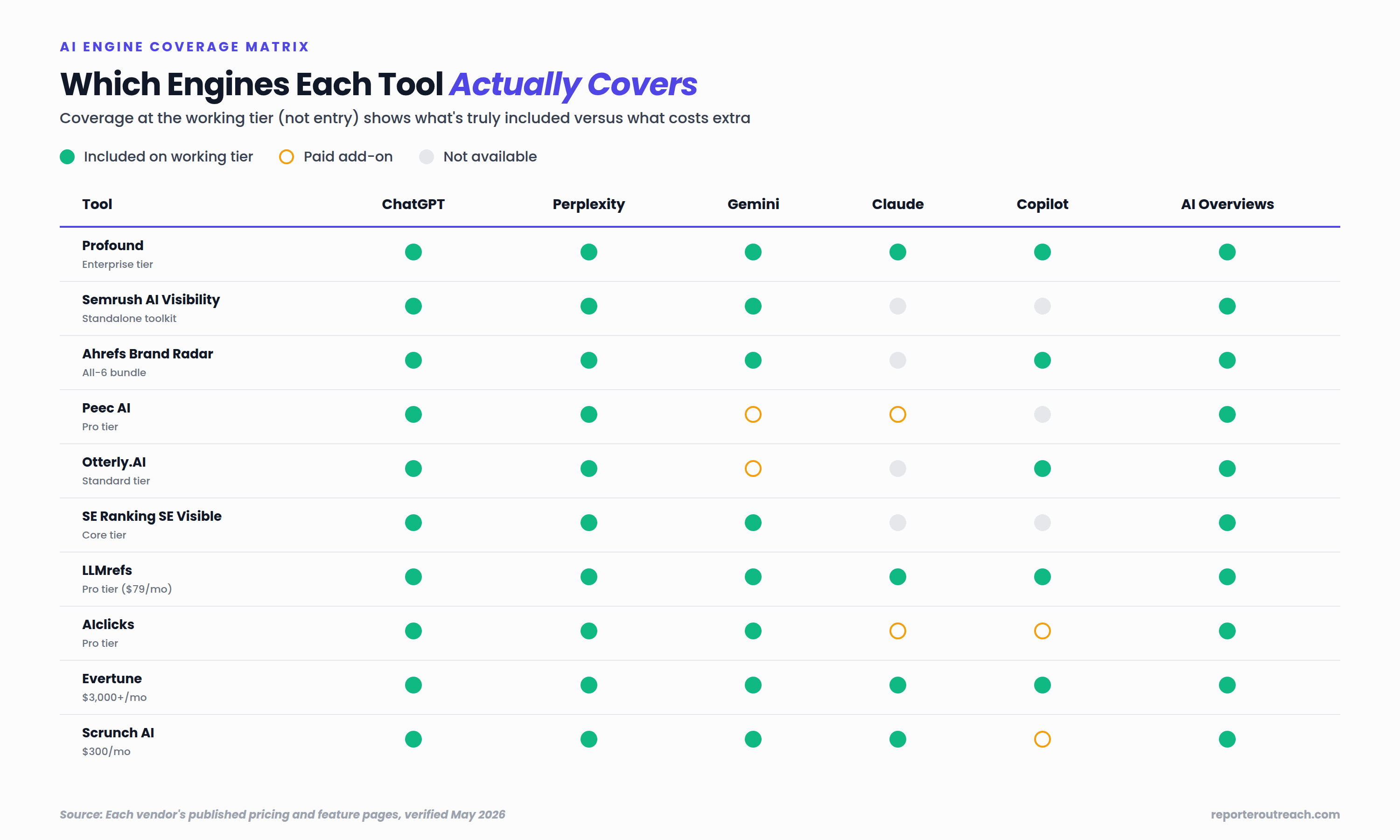
Task: Click Peec AI's grey Copilot dot
Action: coord(1043,414)
